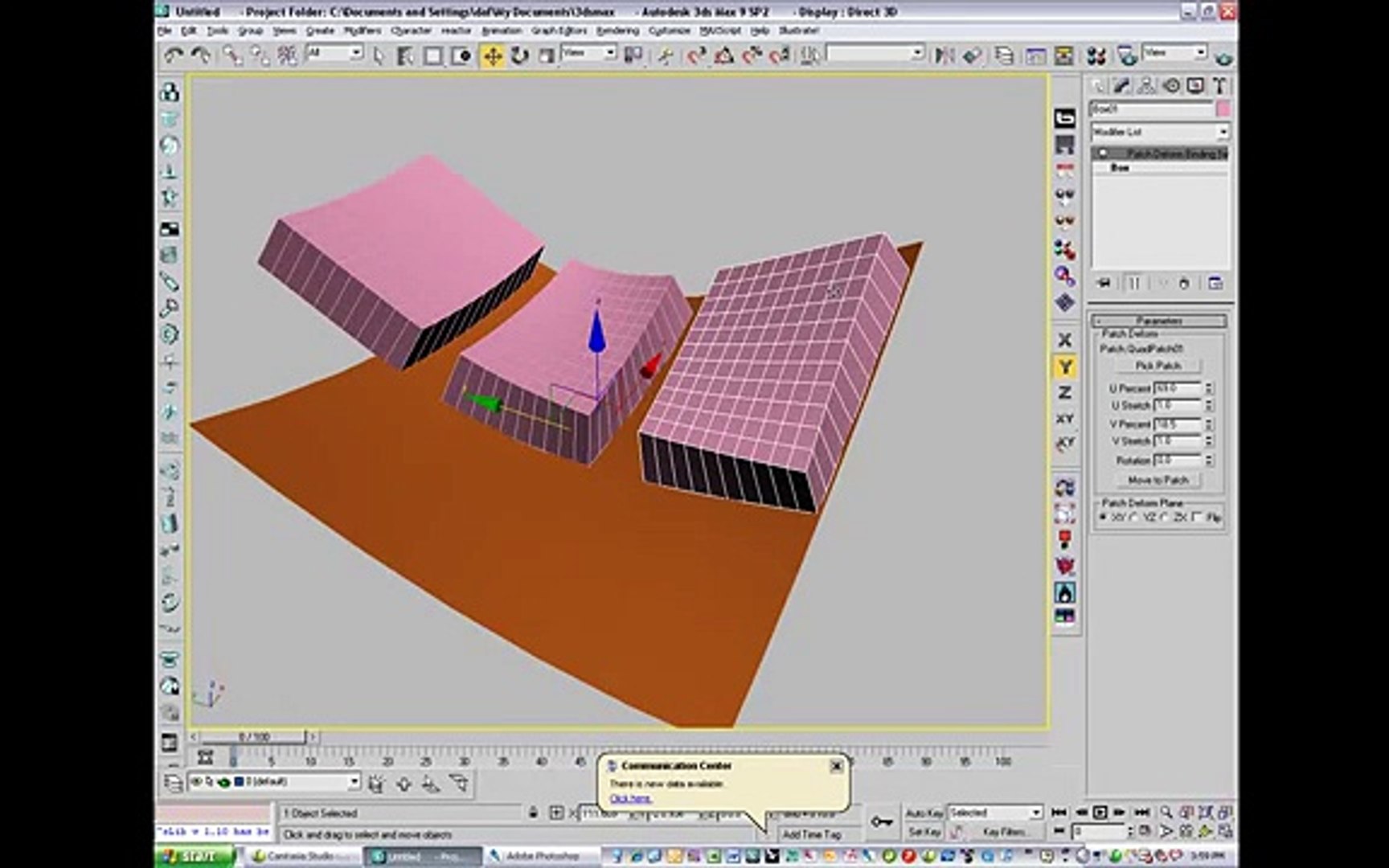Image resolution: width=1389 pixels, height=868 pixels.
Task: Activate the Select and Scale tool
Action: coord(547,55)
